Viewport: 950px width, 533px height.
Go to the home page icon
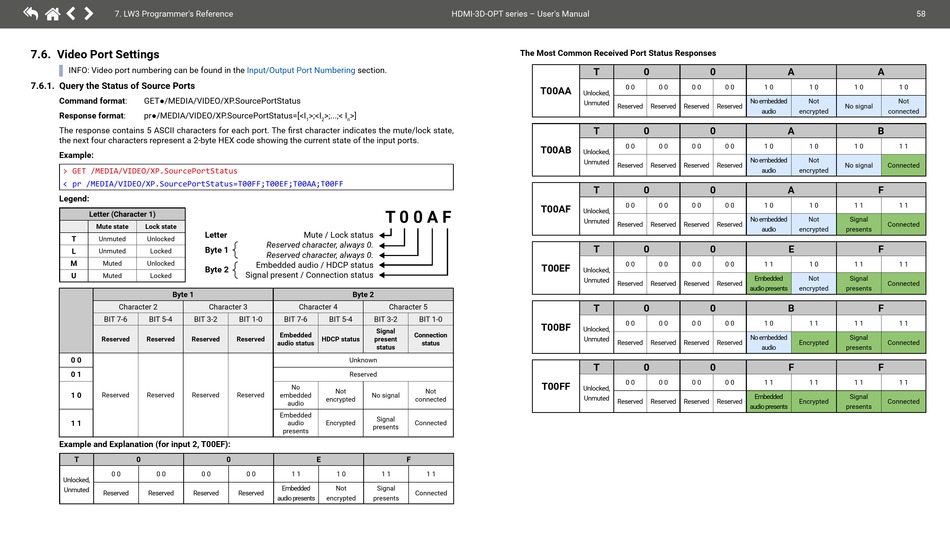tap(53, 13)
